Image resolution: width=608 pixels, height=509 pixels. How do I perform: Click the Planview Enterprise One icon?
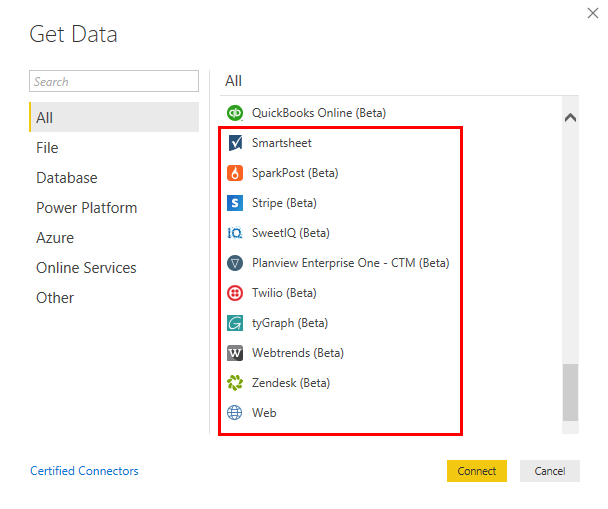pos(235,263)
